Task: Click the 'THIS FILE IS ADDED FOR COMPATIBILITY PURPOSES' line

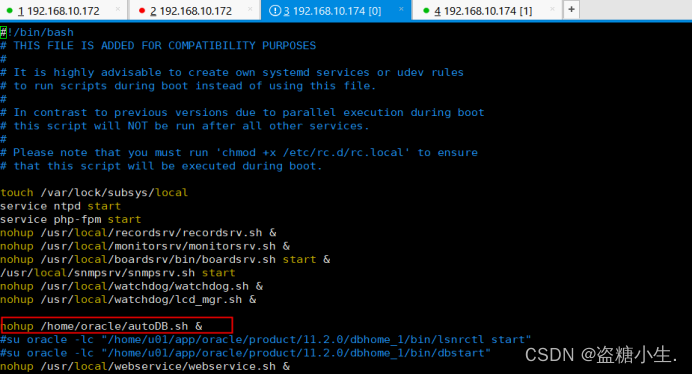Action: click(x=158, y=45)
